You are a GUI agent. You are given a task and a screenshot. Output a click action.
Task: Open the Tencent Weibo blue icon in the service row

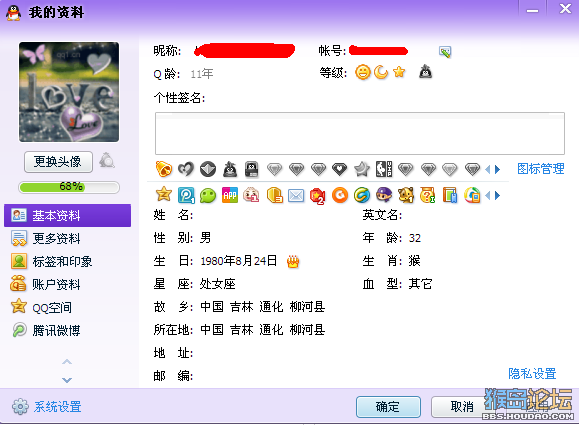click(186, 195)
